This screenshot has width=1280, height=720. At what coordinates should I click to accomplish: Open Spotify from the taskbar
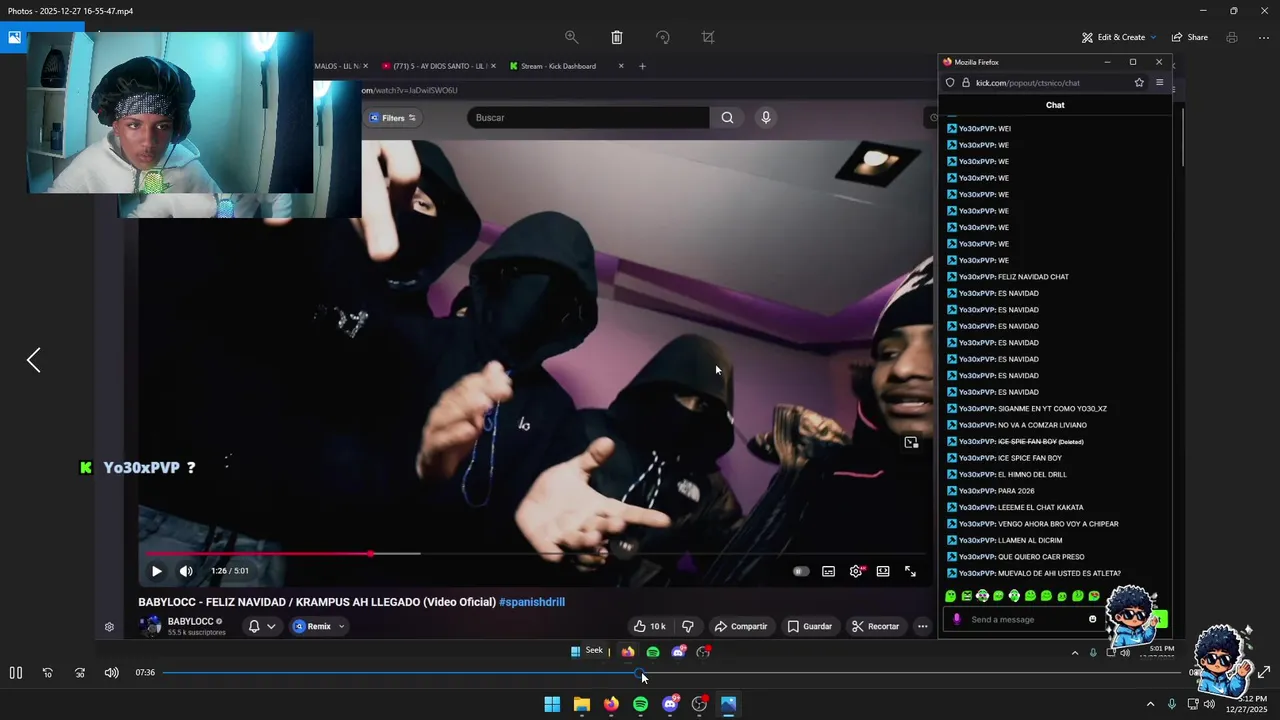click(640, 704)
